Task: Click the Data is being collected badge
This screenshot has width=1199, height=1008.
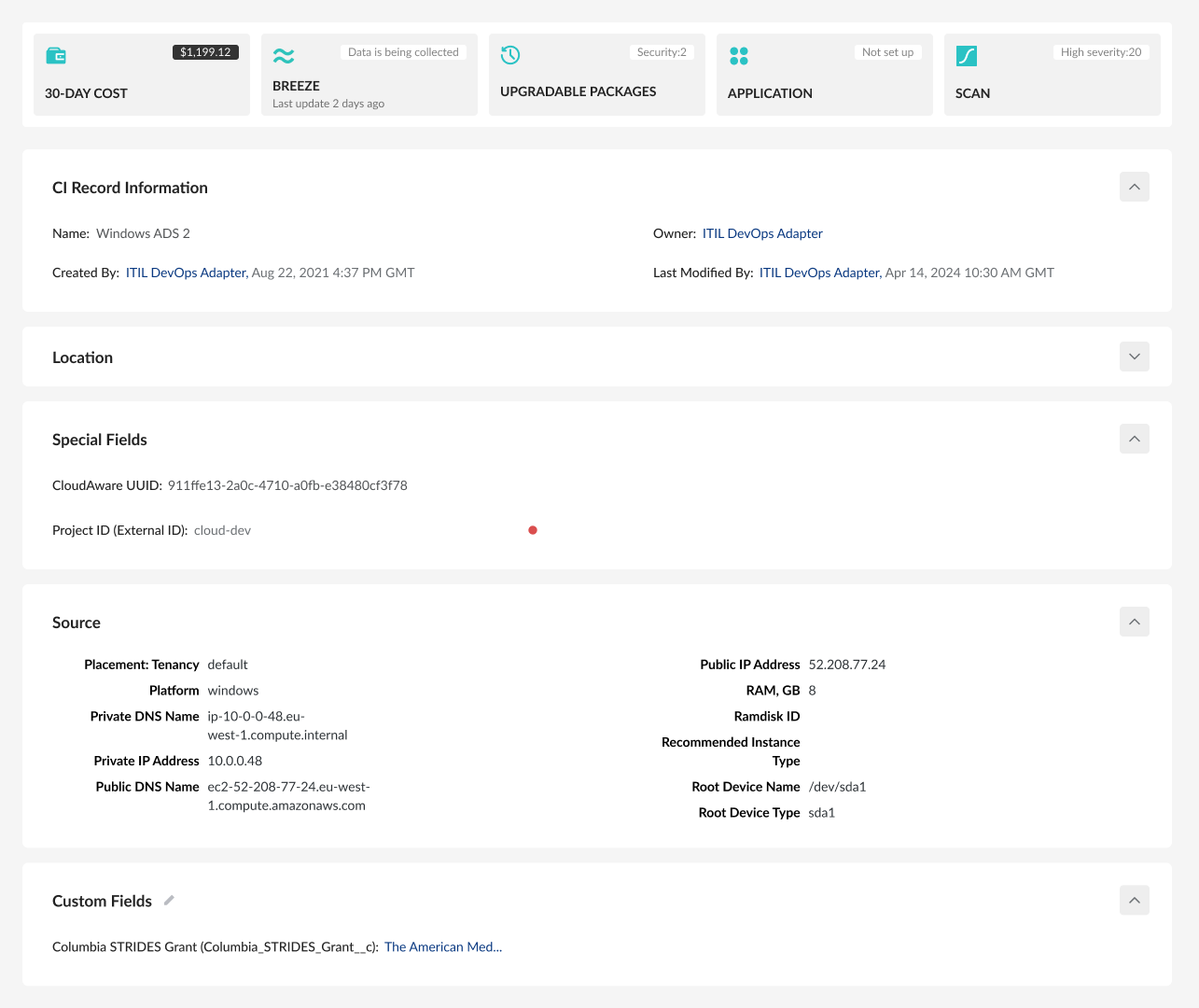Action: (x=403, y=52)
